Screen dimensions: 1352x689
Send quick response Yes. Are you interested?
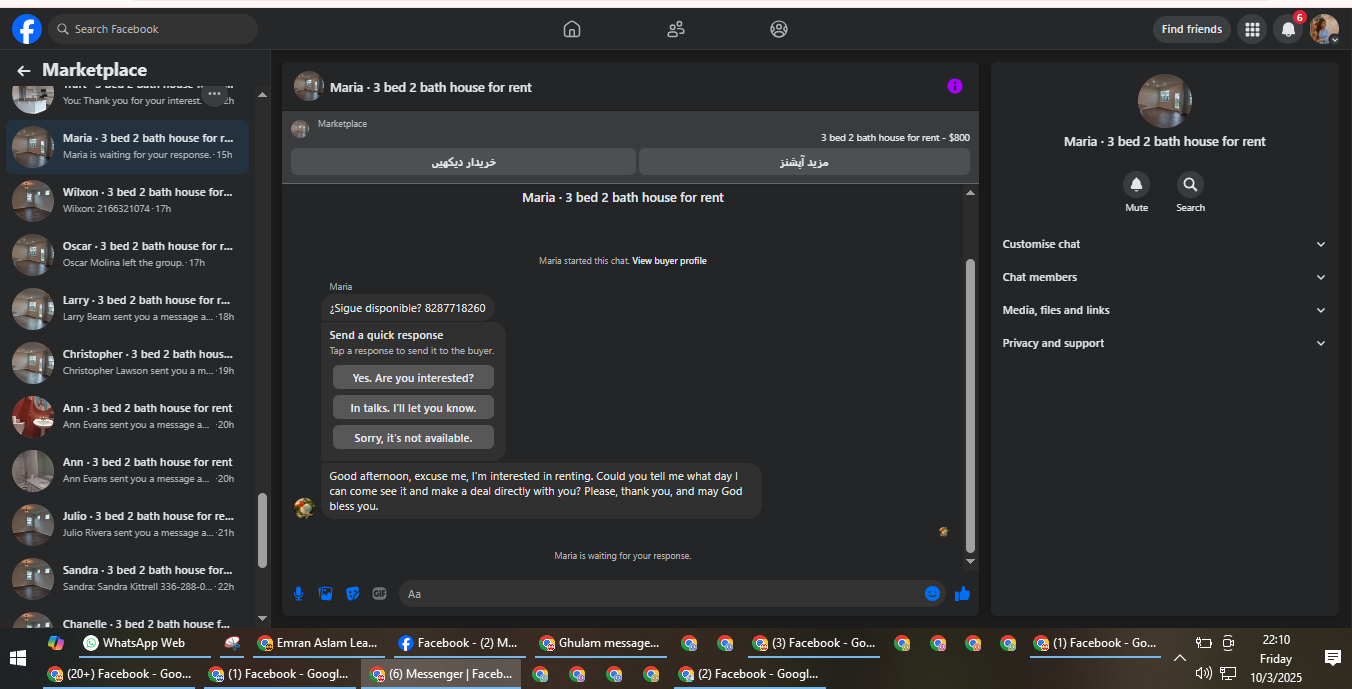413,378
